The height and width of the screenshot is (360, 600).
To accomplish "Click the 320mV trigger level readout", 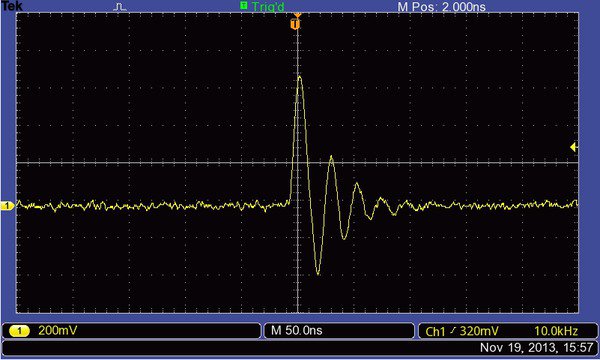I will pyautogui.click(x=479, y=331).
